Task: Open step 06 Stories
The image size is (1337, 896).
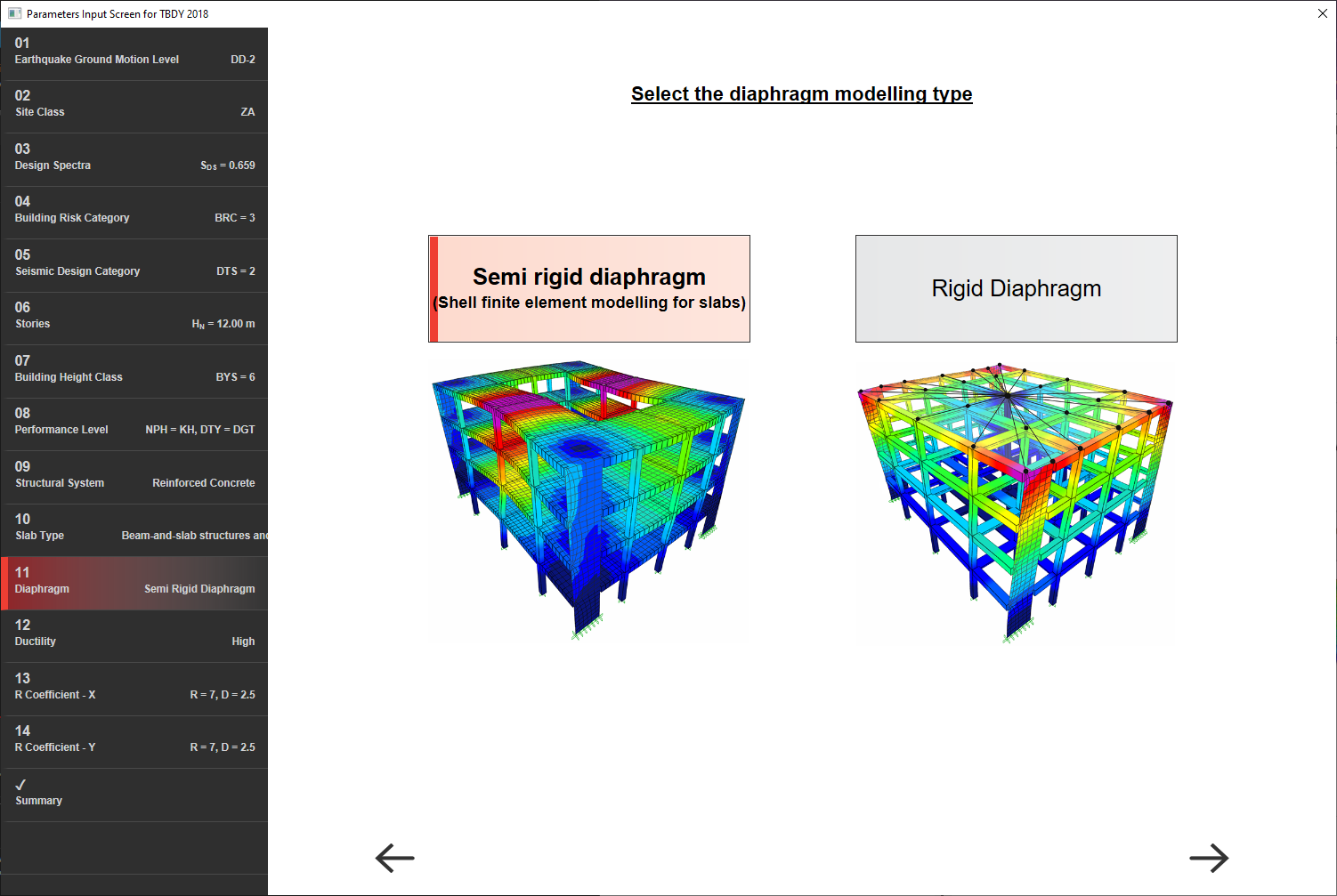Action: pos(134,319)
